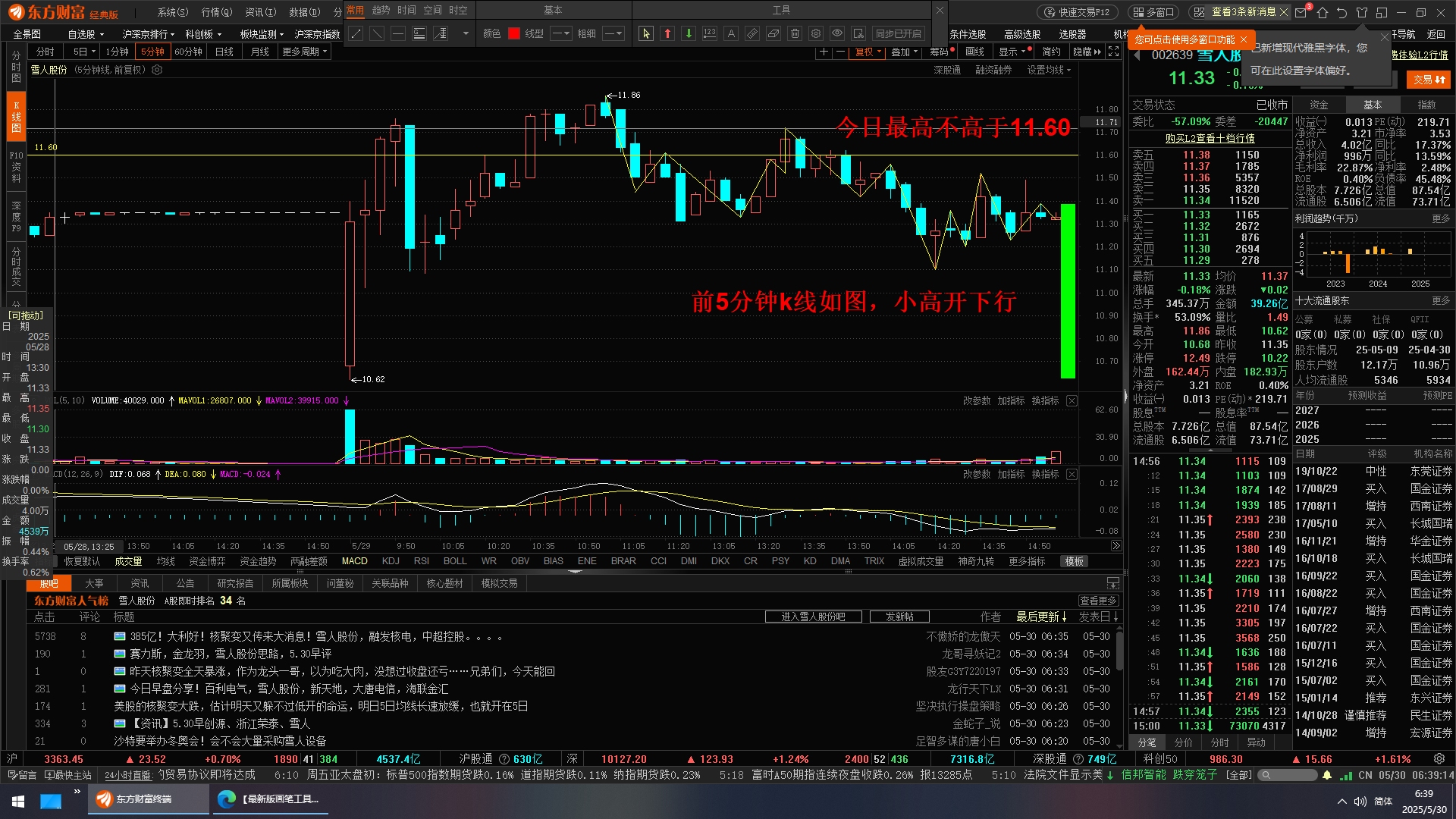Screen dimensions: 1456x819
Task: Select the KDJ indicator tab
Action: [x=391, y=561]
